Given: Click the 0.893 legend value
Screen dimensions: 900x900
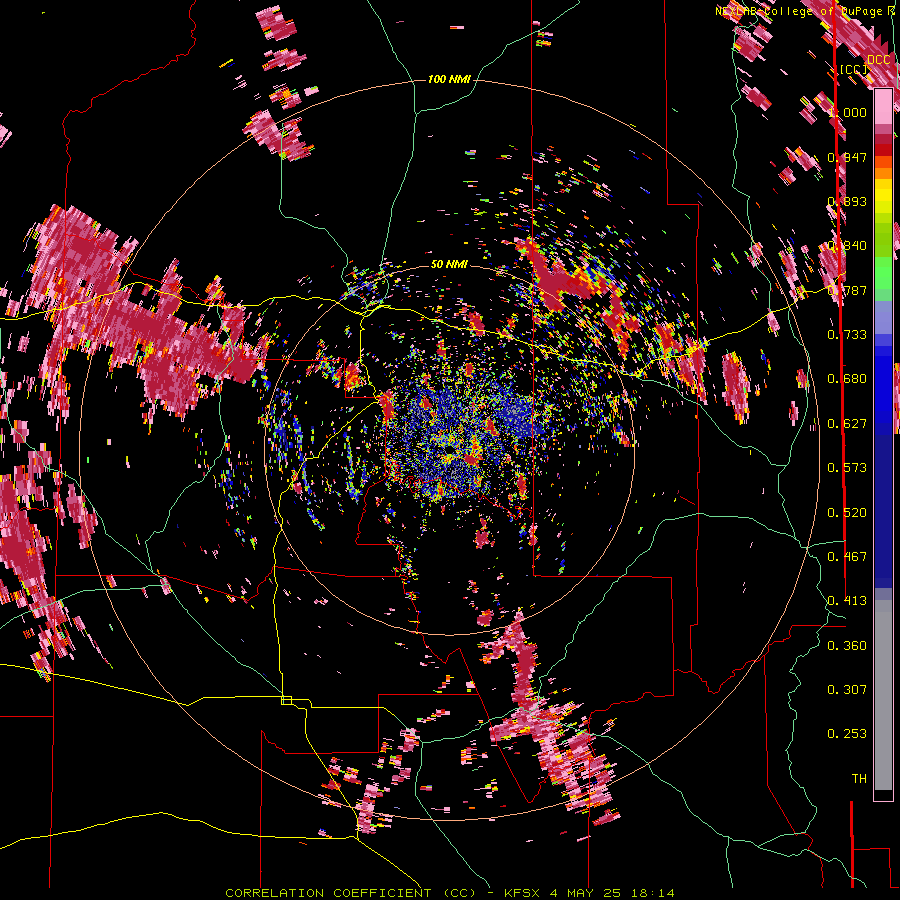Looking at the screenshot, I should (847, 201).
